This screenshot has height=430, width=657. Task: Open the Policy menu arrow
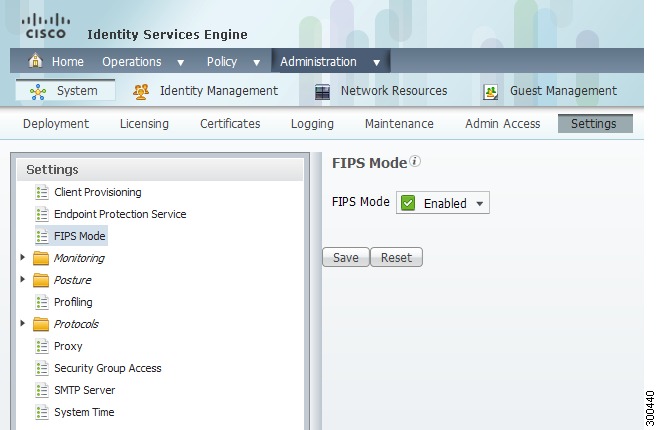tap(256, 63)
